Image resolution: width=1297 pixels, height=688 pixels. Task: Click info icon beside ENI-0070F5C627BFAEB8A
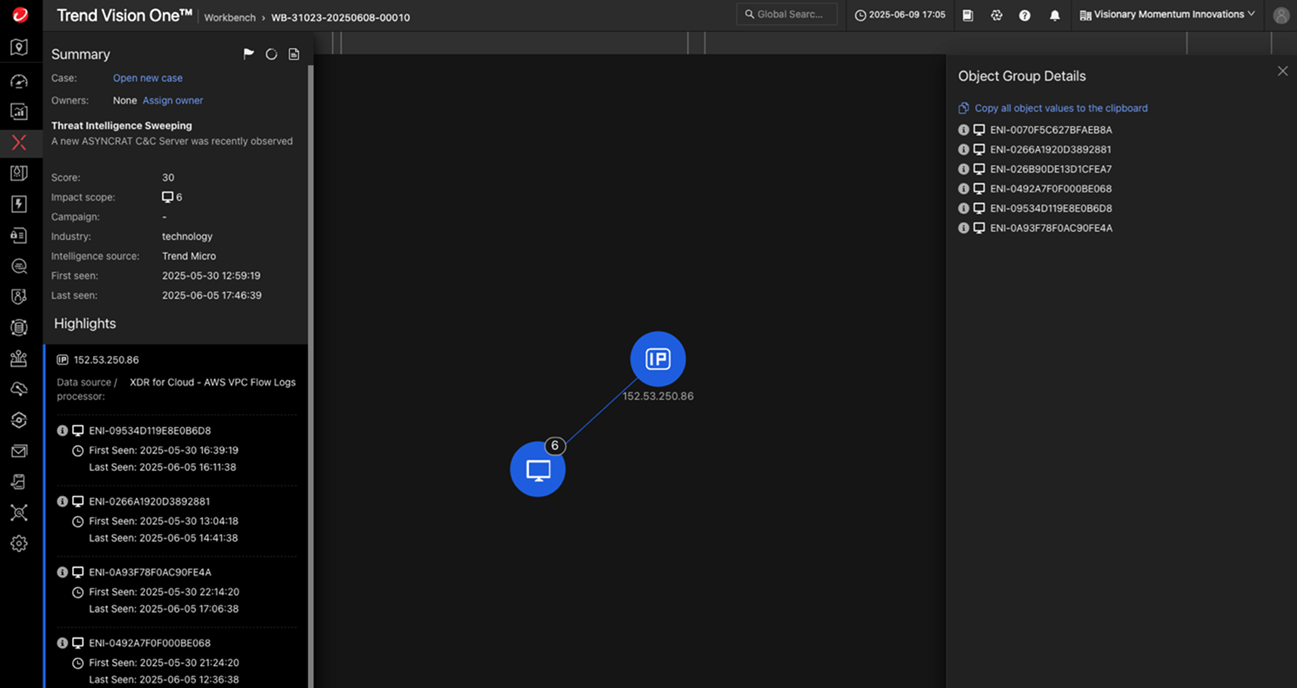[964, 130]
